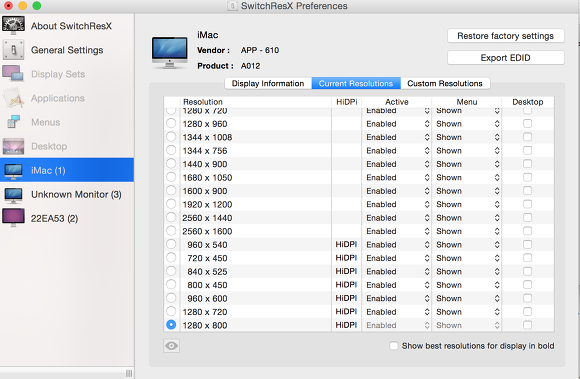
Task: Check Desktop box for 1280 x 960
Action: (527, 123)
